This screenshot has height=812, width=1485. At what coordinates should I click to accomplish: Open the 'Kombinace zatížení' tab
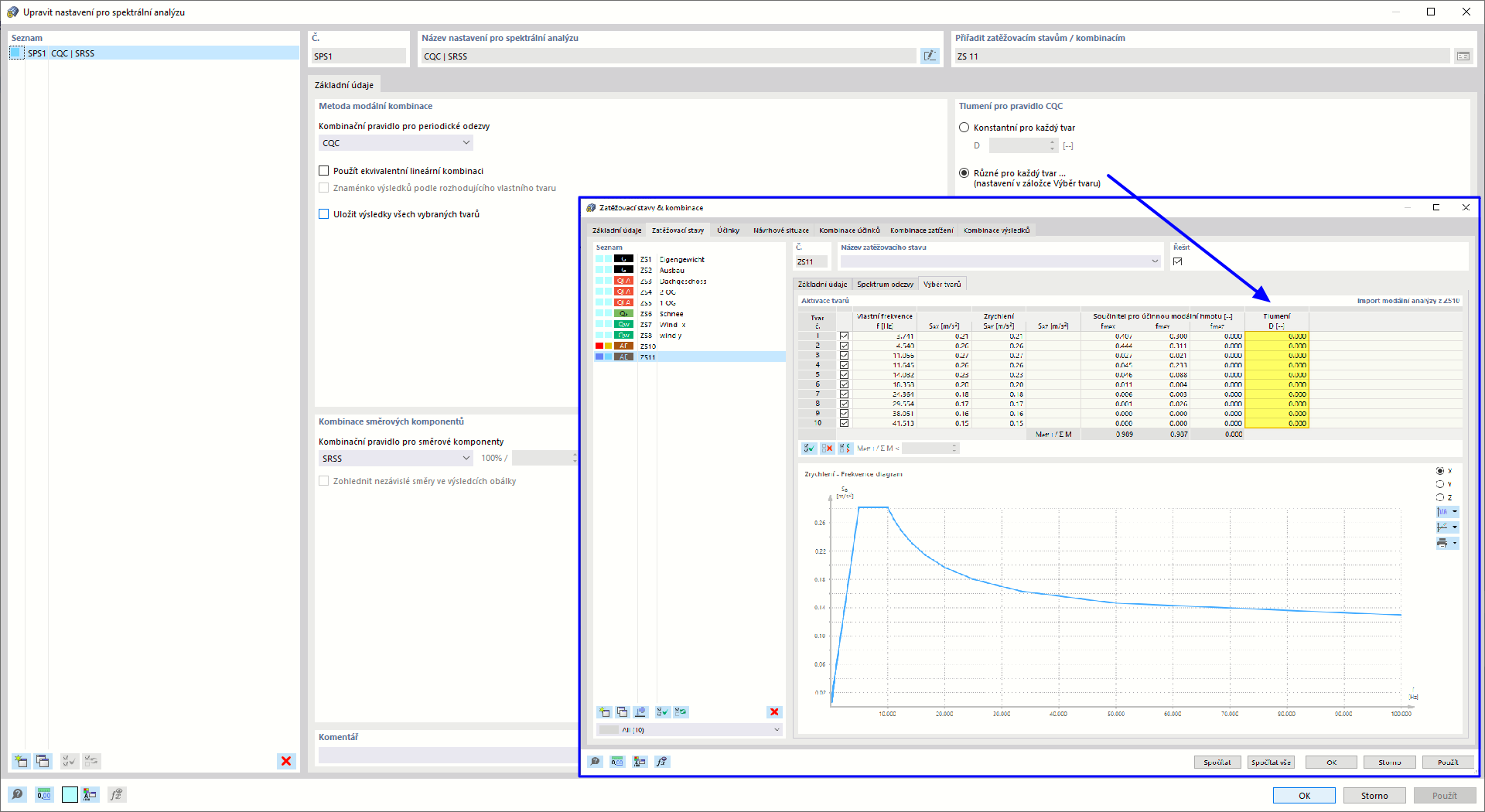921,230
